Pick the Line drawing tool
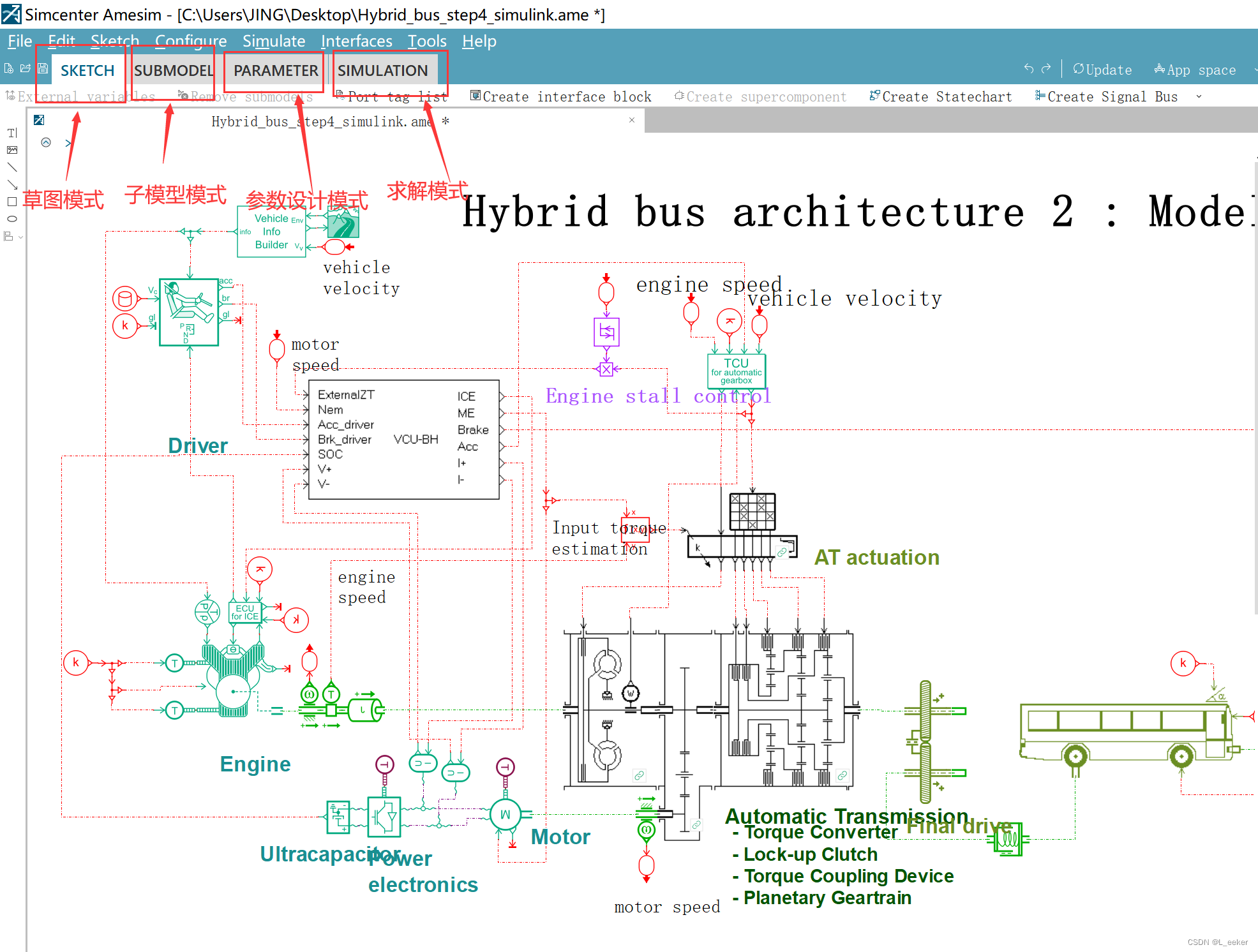Screen dimensions: 1258x952 [x=11, y=167]
